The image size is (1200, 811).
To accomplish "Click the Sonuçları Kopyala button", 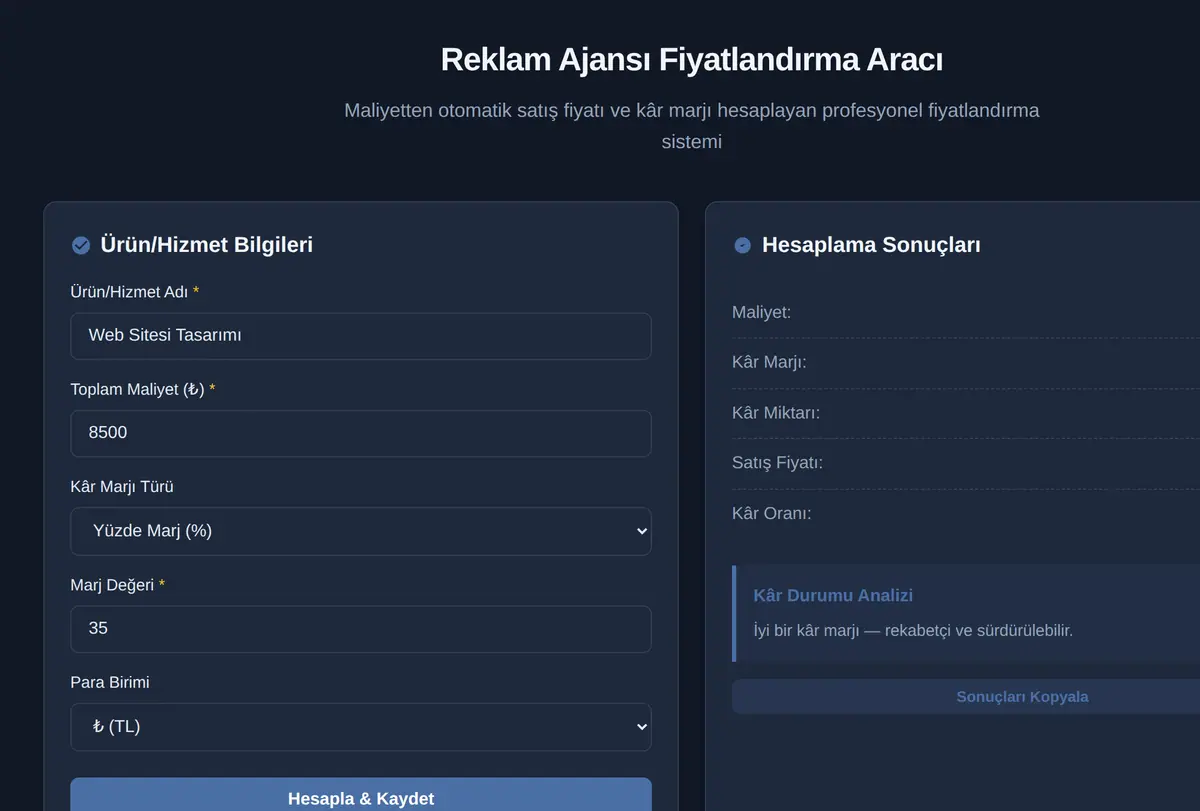I will coord(1022,697).
